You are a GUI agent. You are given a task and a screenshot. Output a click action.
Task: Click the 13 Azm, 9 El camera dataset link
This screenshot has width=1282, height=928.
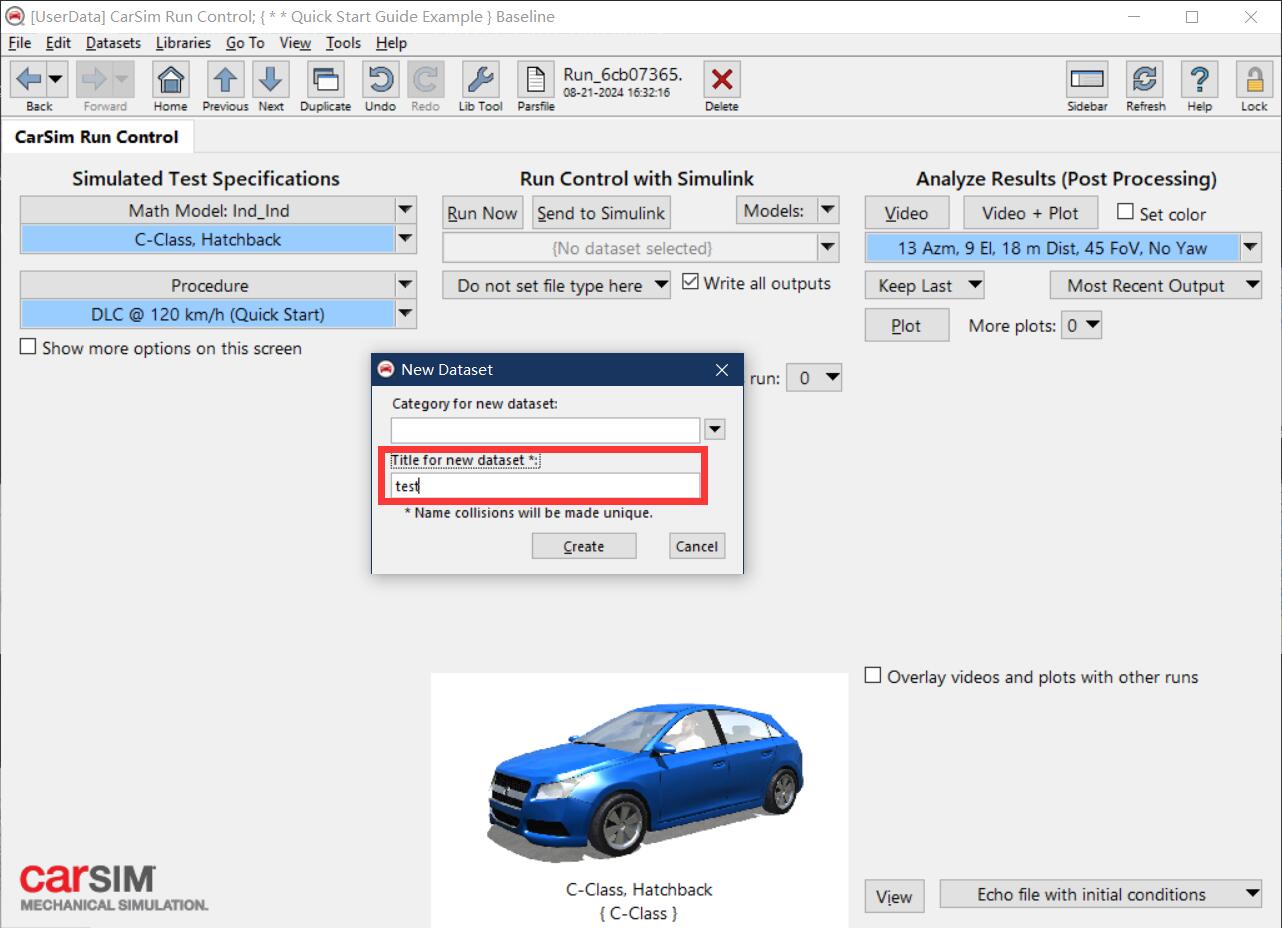pos(1052,248)
